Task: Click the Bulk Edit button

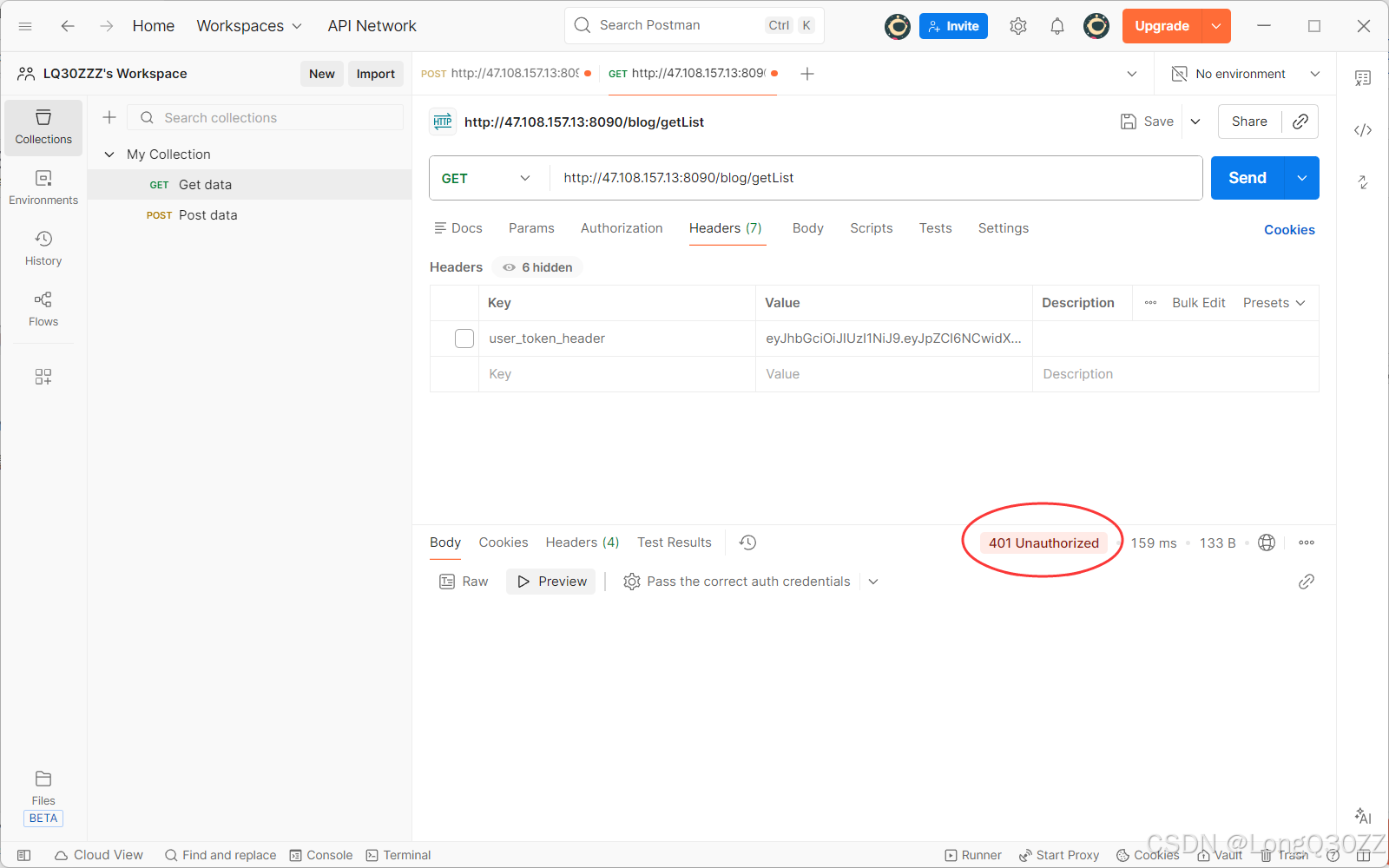Action: (1199, 303)
